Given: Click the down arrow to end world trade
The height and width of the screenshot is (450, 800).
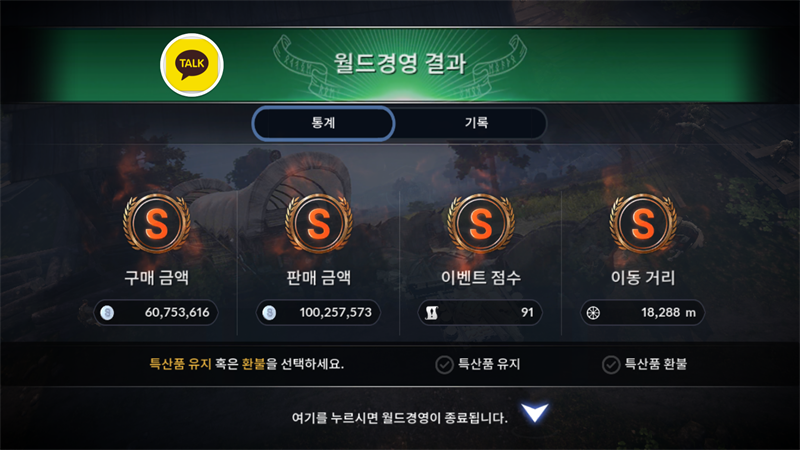Looking at the screenshot, I should click(535, 412).
